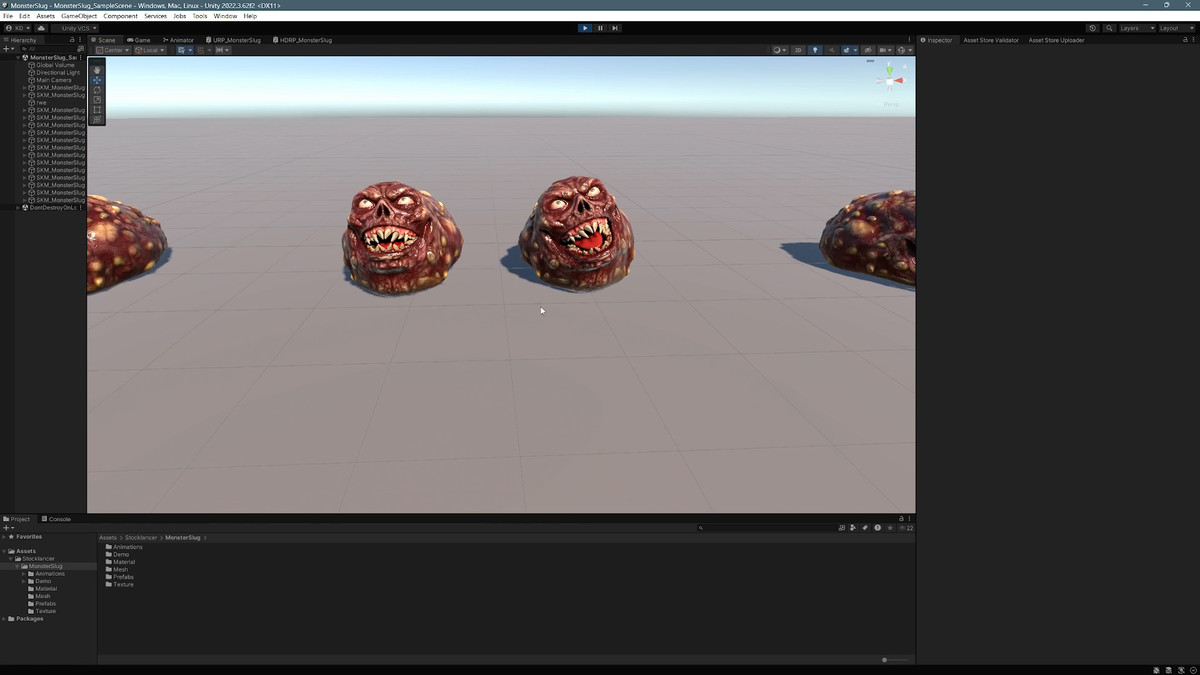Toggle 2D view mode in Scene
The height and width of the screenshot is (675, 1200).
coord(798,50)
